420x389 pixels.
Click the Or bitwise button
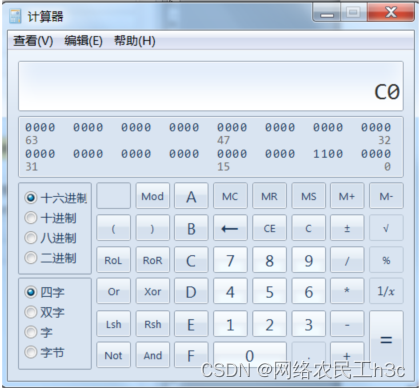coord(113,292)
